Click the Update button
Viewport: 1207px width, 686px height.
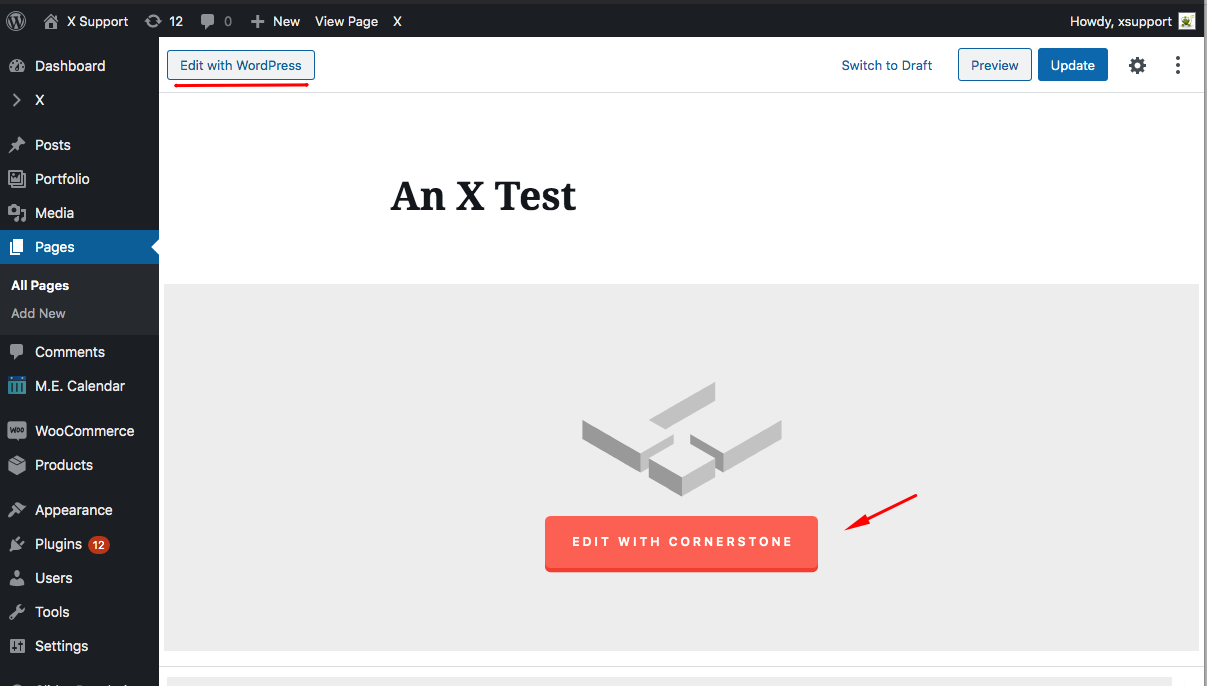pos(1073,65)
